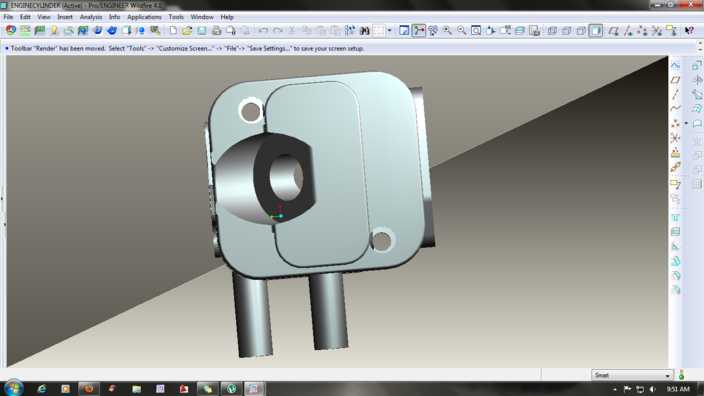Switch display to Wireframe
The image size is (704, 396).
coord(552,31)
